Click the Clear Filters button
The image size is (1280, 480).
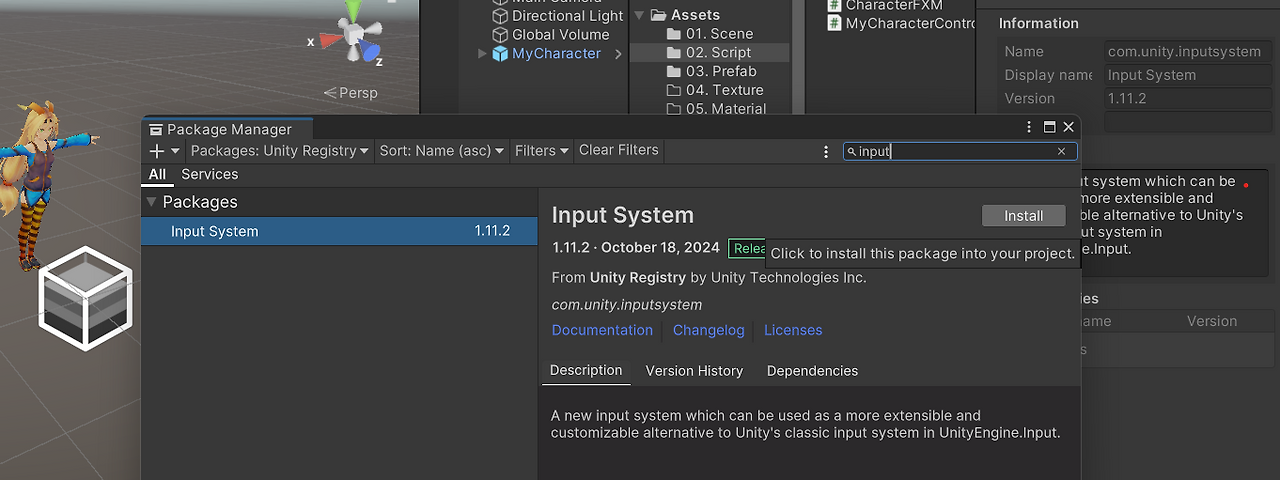point(619,150)
